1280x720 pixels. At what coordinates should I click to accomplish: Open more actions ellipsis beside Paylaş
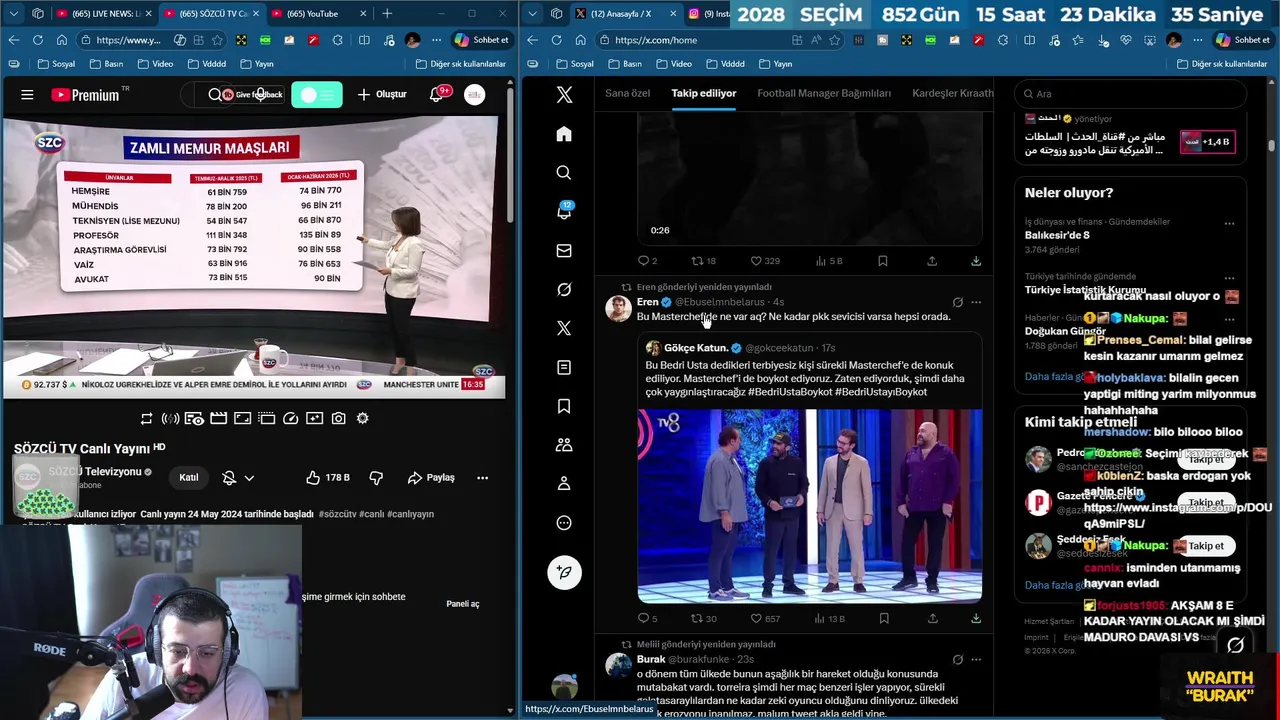tap(483, 478)
